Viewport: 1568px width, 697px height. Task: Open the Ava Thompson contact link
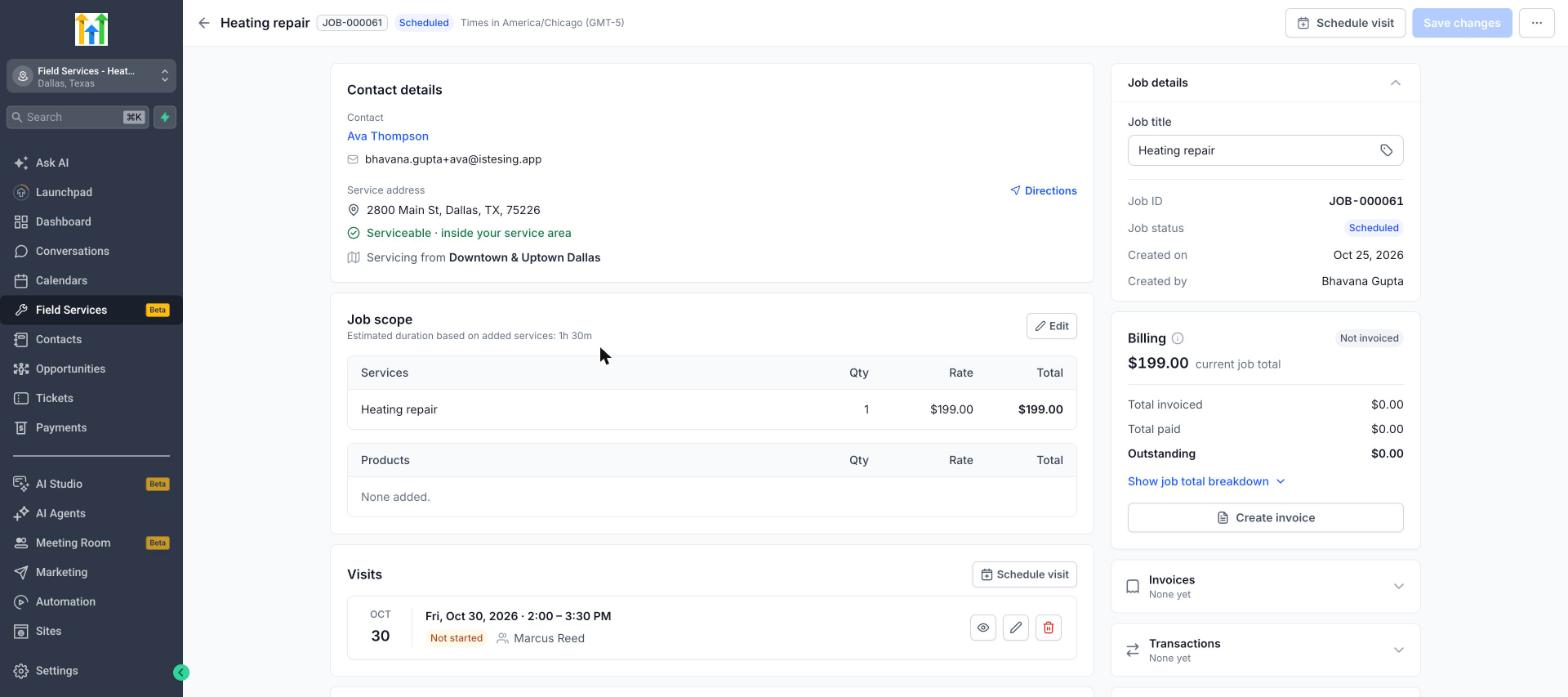388,136
